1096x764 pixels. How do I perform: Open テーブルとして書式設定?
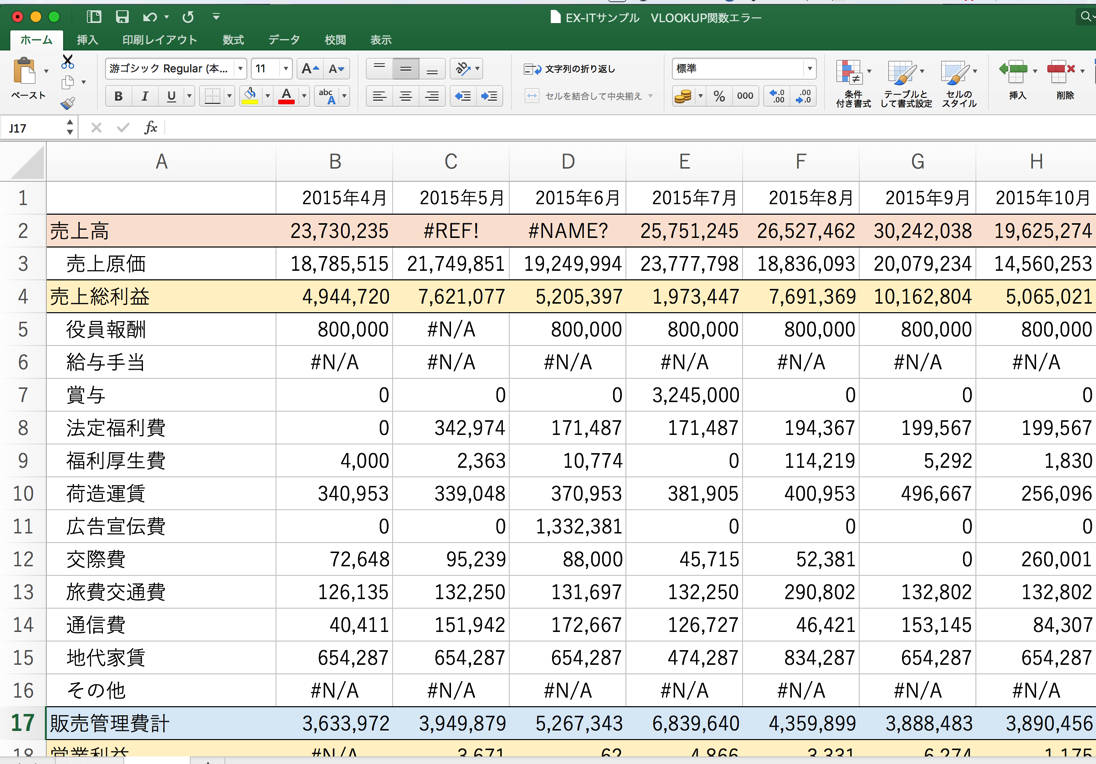tap(906, 83)
